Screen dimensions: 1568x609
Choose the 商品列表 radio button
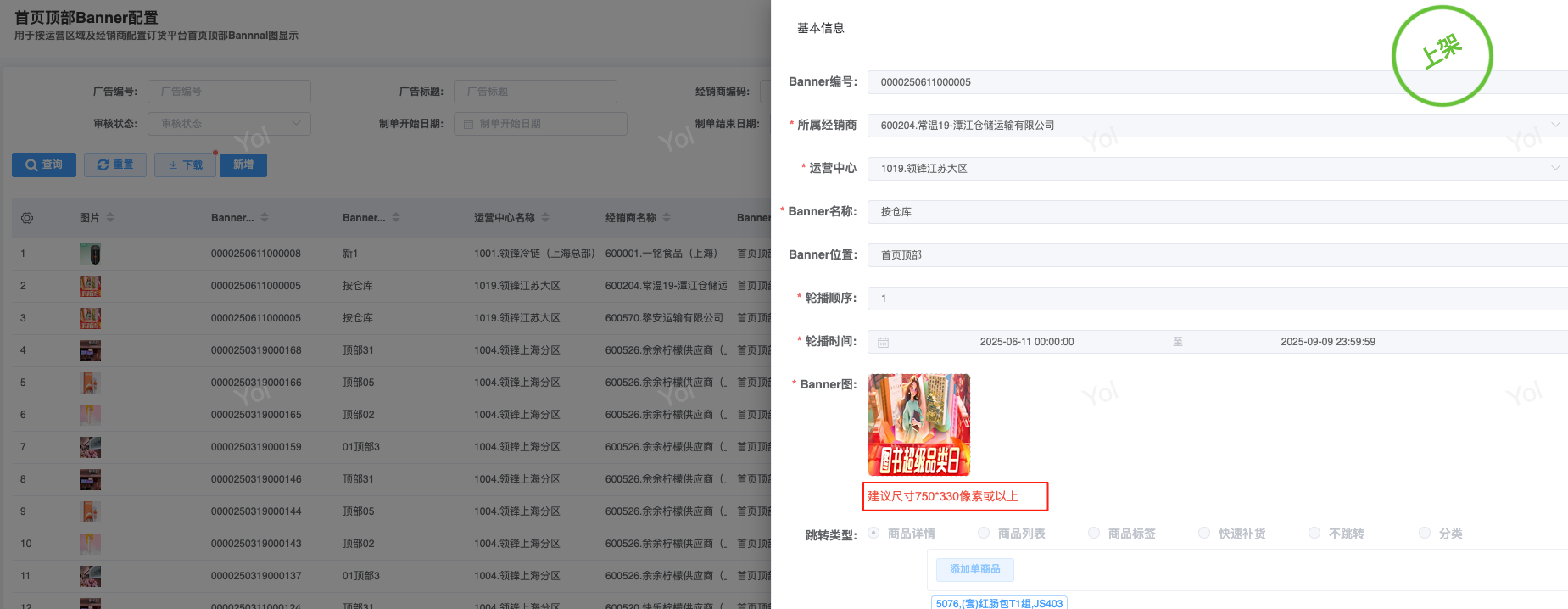tap(984, 533)
